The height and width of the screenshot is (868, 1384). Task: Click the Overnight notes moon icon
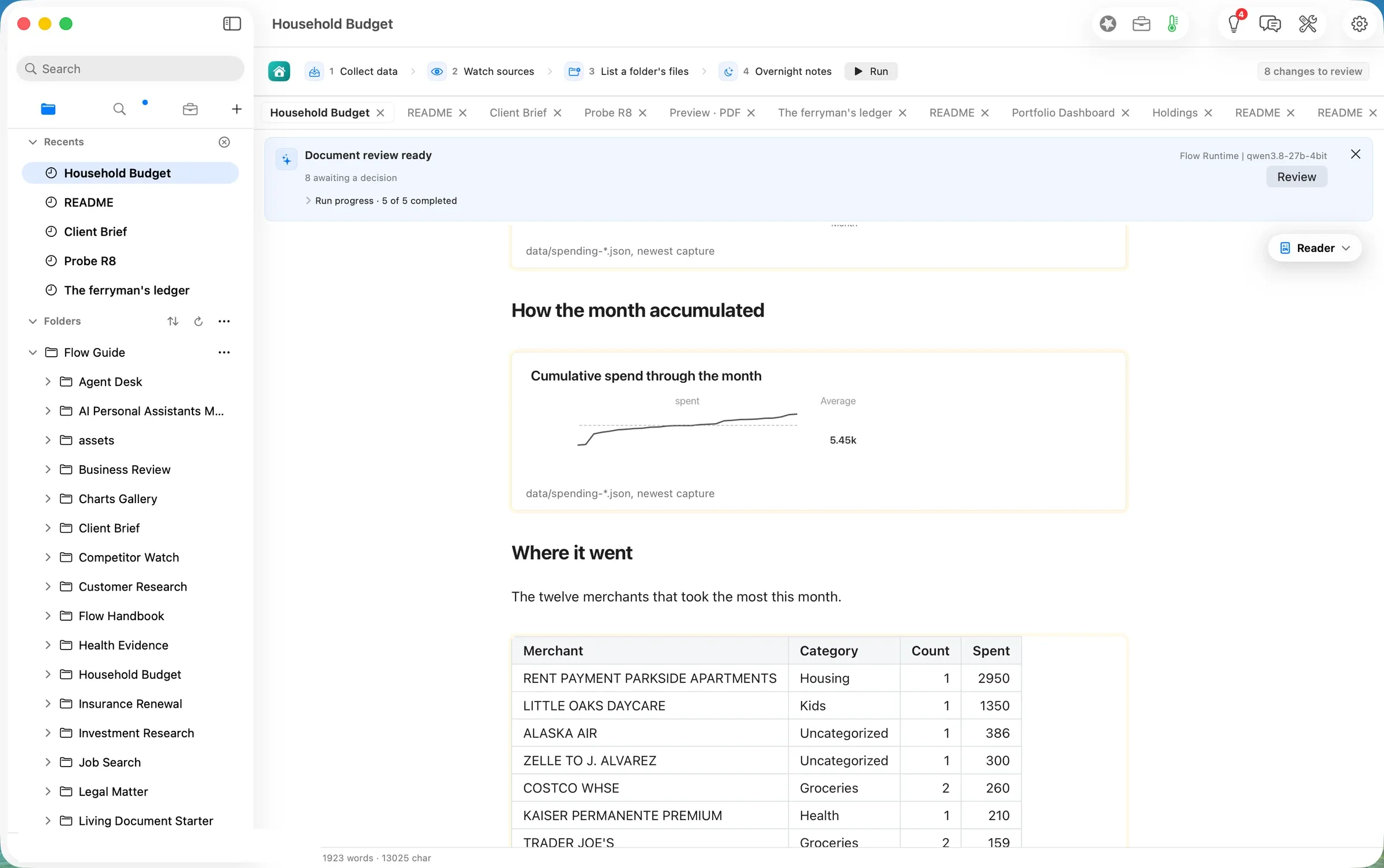[728, 71]
